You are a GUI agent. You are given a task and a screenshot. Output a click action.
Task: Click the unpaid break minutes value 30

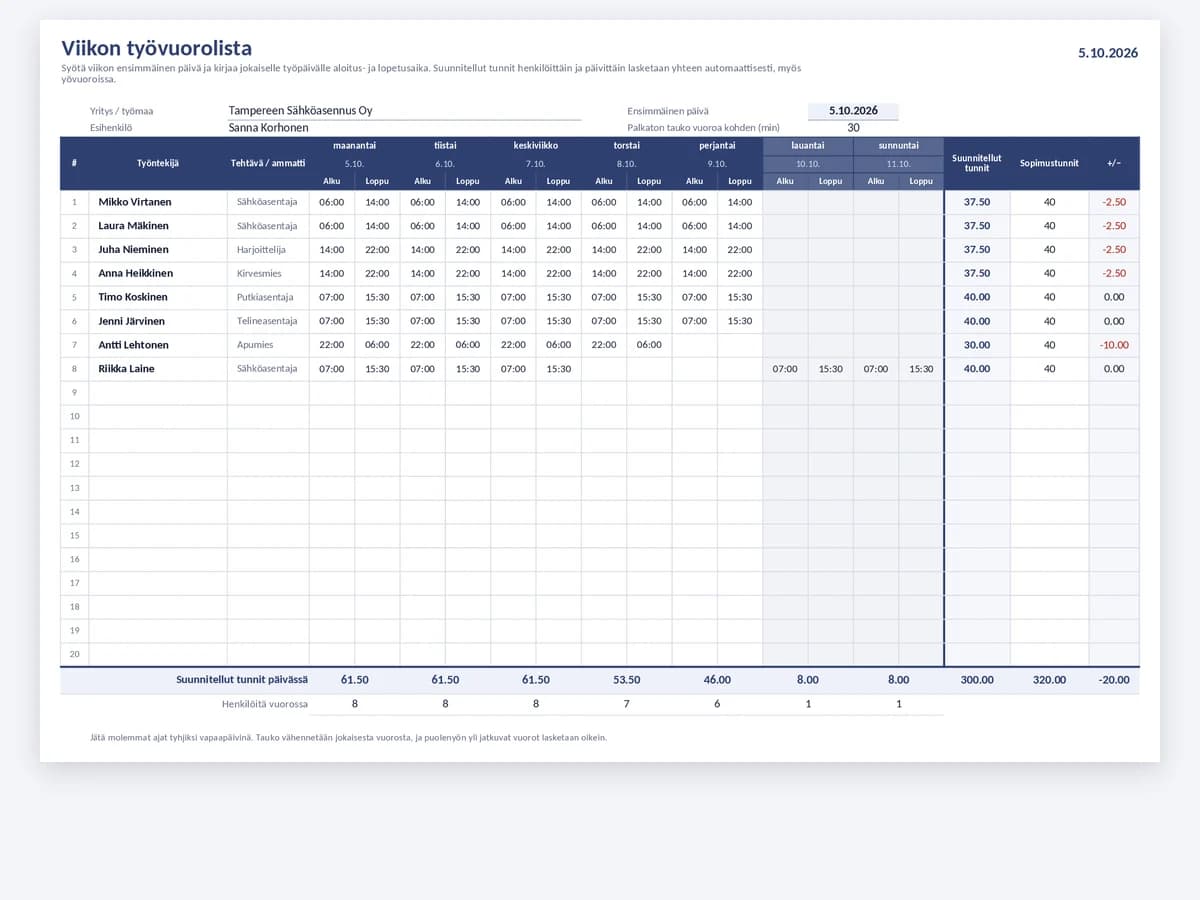pyautogui.click(x=853, y=128)
